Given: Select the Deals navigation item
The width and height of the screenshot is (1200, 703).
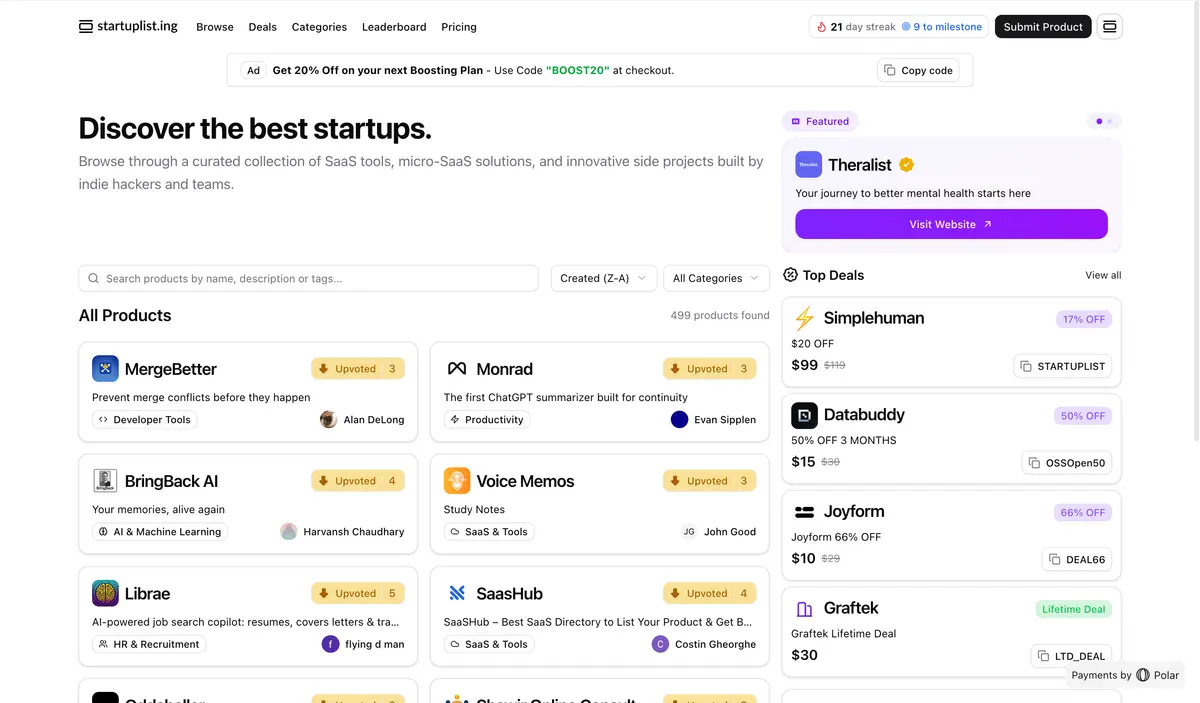Looking at the screenshot, I should click(x=262, y=27).
